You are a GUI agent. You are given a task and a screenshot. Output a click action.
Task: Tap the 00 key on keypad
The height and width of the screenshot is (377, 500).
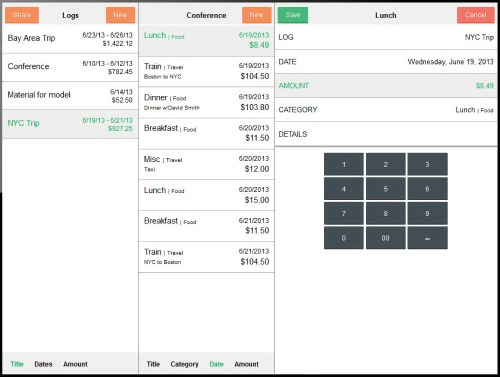coord(386,238)
